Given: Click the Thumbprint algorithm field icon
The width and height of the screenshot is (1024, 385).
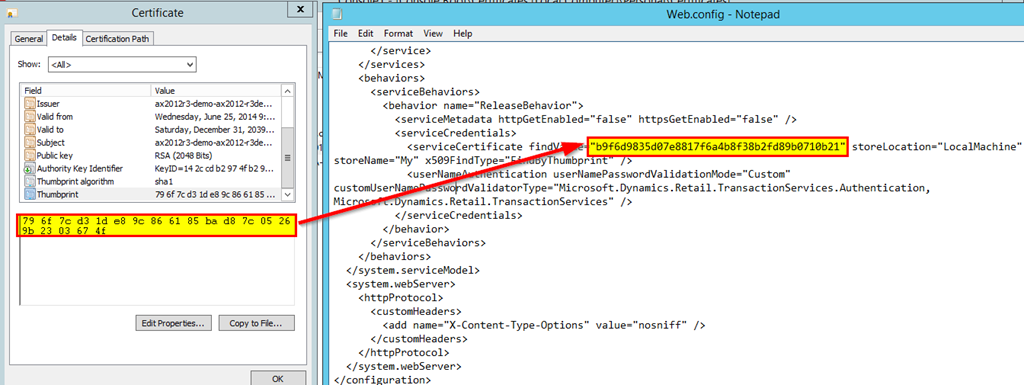Looking at the screenshot, I should coord(29,181).
